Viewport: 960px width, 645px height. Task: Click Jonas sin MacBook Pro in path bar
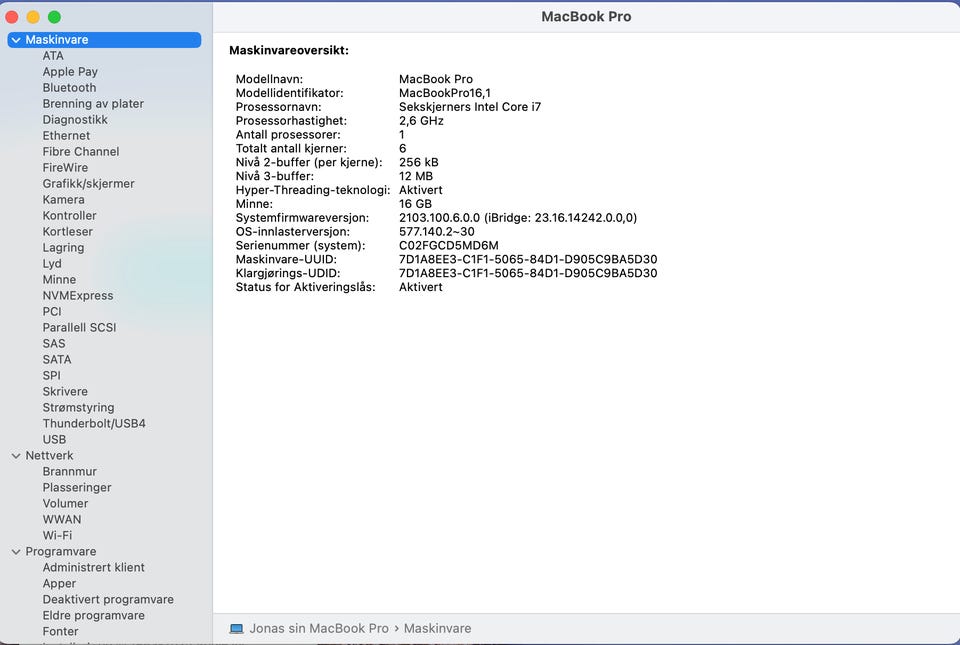pos(319,628)
